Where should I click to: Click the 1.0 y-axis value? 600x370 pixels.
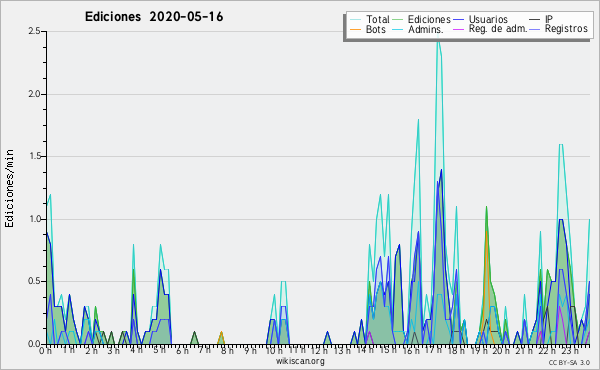[x=34, y=219]
